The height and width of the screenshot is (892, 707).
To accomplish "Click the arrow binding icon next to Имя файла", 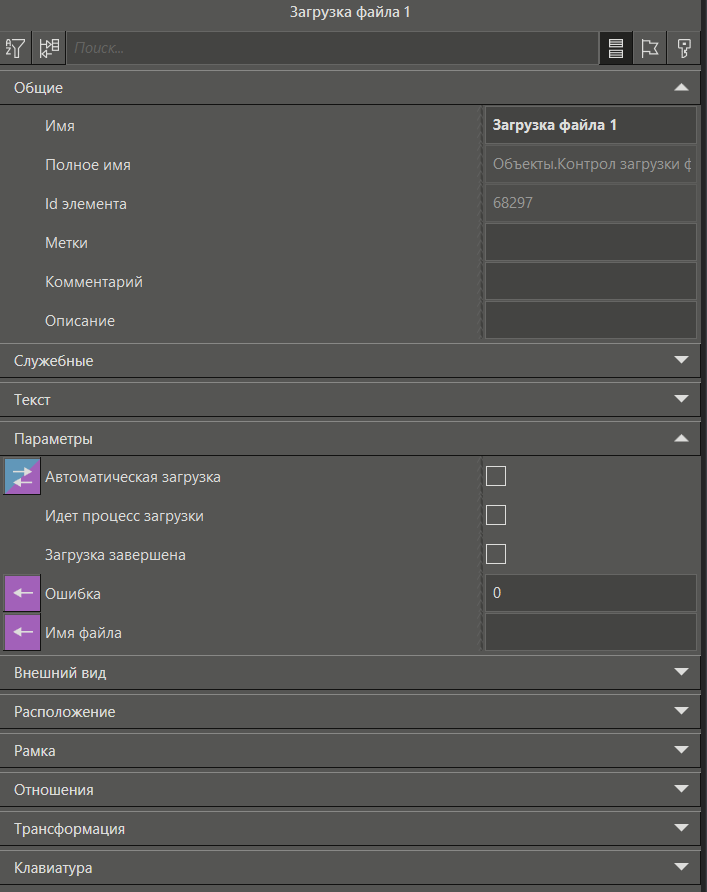I will 21,631.
